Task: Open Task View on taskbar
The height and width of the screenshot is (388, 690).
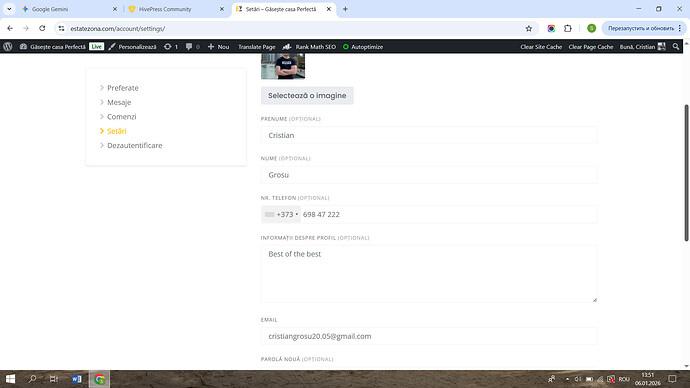Action: tap(54, 379)
